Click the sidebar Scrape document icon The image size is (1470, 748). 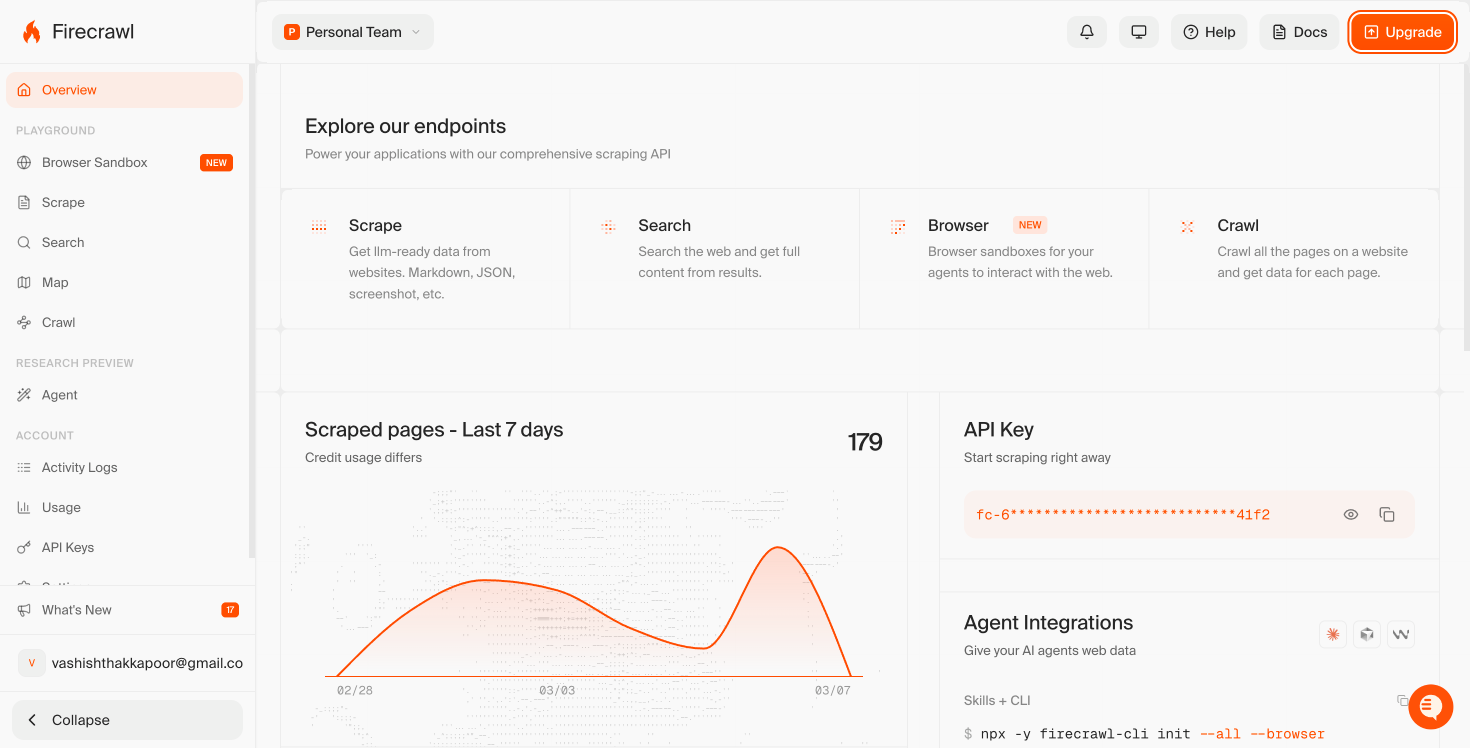point(24,202)
